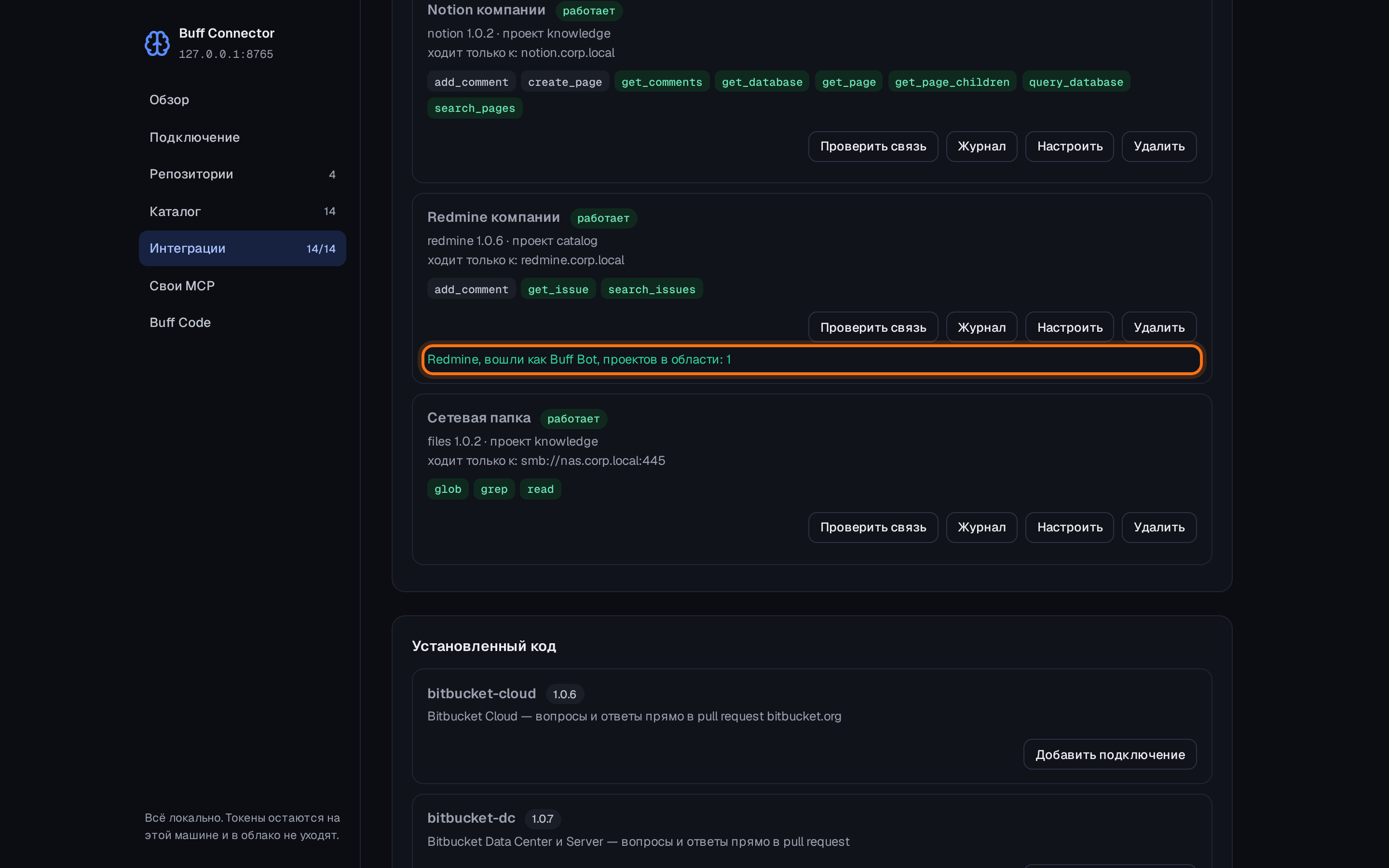This screenshot has width=1389, height=868.
Task: Click Настроить for Сетевая папка
Action: [1069, 527]
